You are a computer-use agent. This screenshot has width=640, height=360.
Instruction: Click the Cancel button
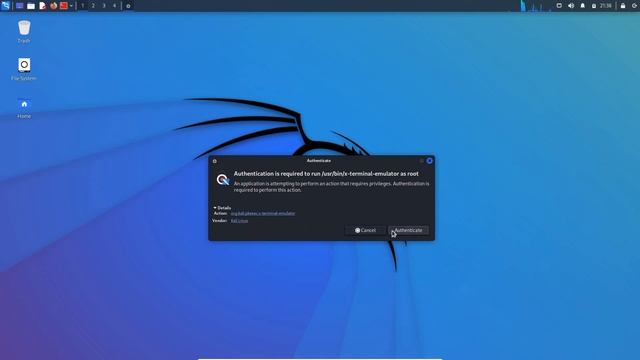365,230
